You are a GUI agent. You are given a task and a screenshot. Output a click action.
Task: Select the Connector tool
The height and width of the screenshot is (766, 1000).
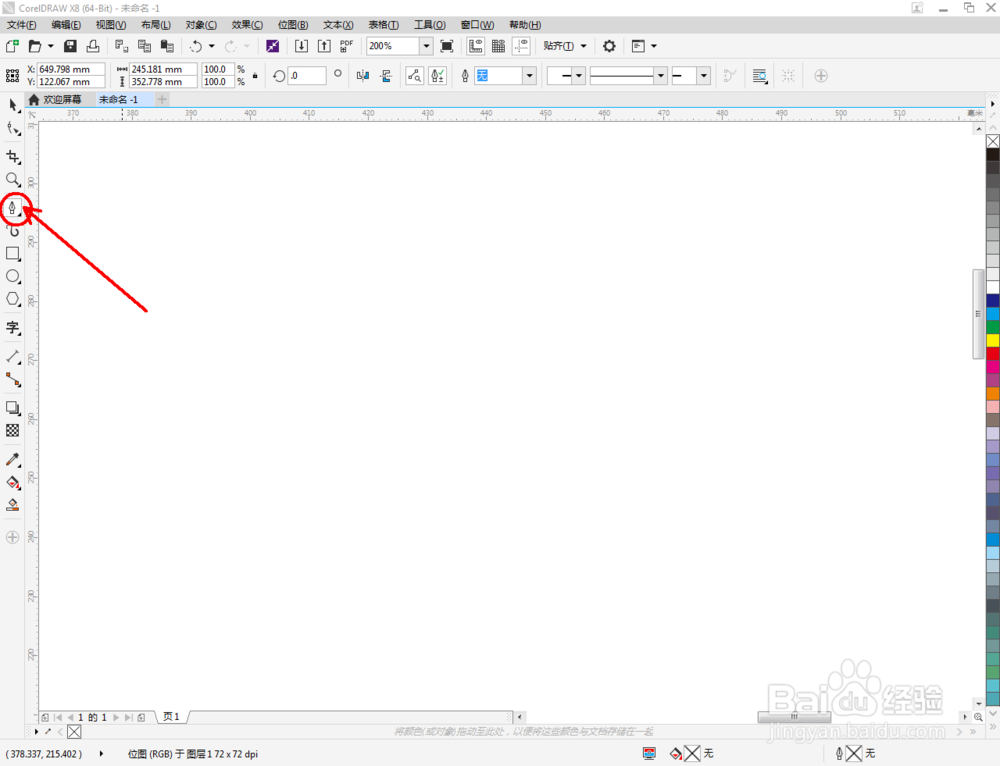[x=13, y=379]
